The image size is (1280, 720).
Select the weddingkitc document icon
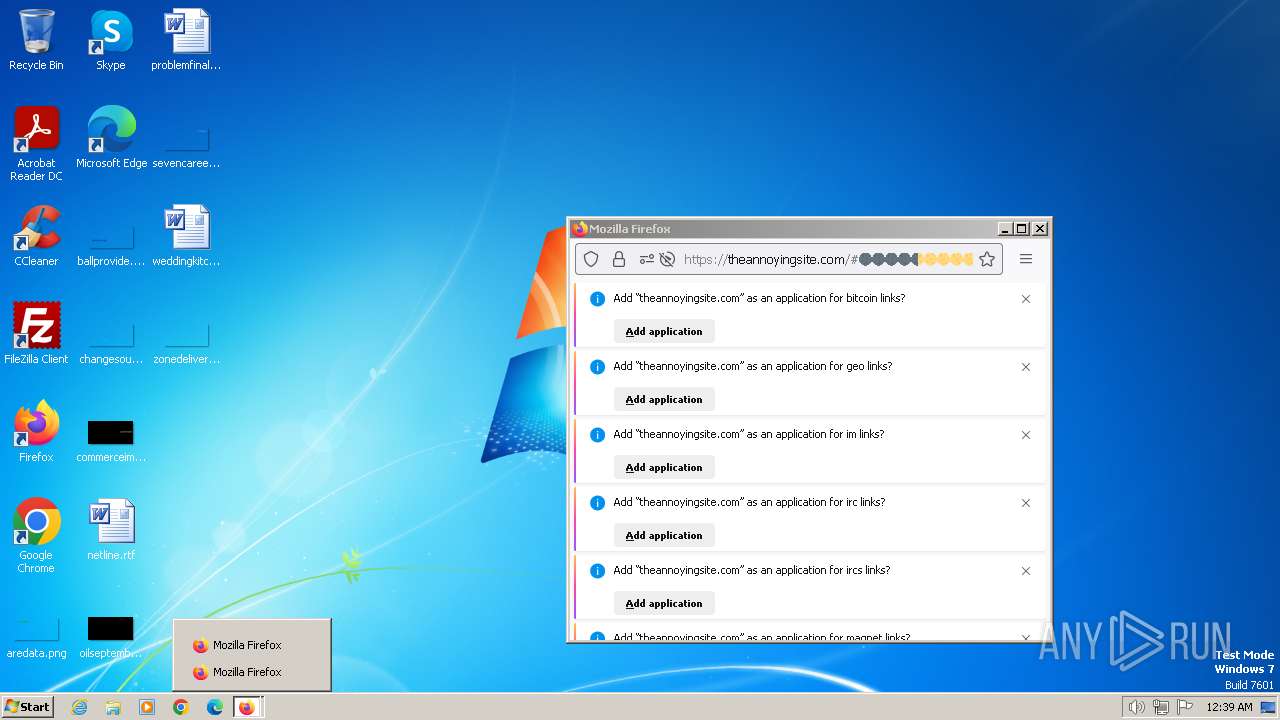(x=186, y=237)
